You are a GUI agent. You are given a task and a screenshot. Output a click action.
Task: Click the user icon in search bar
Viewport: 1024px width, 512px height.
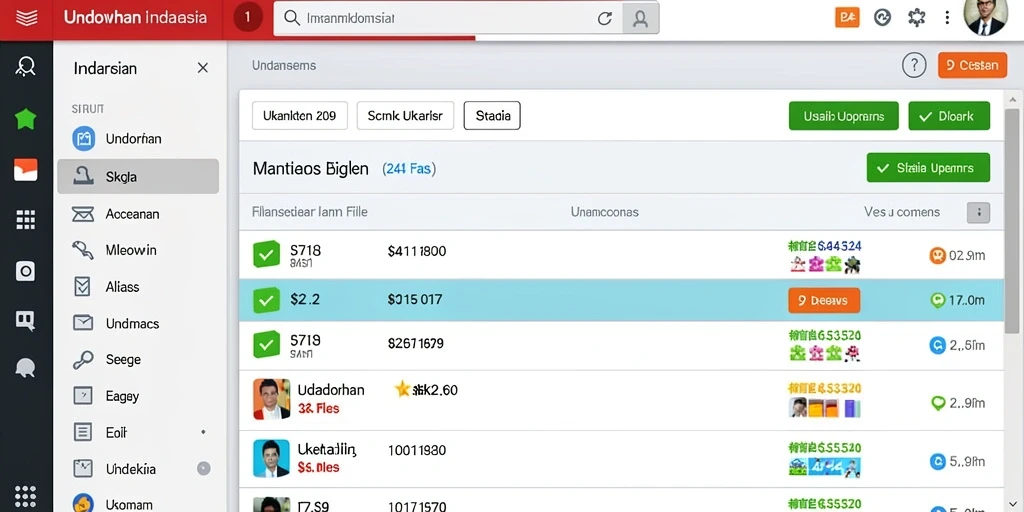[x=640, y=18]
